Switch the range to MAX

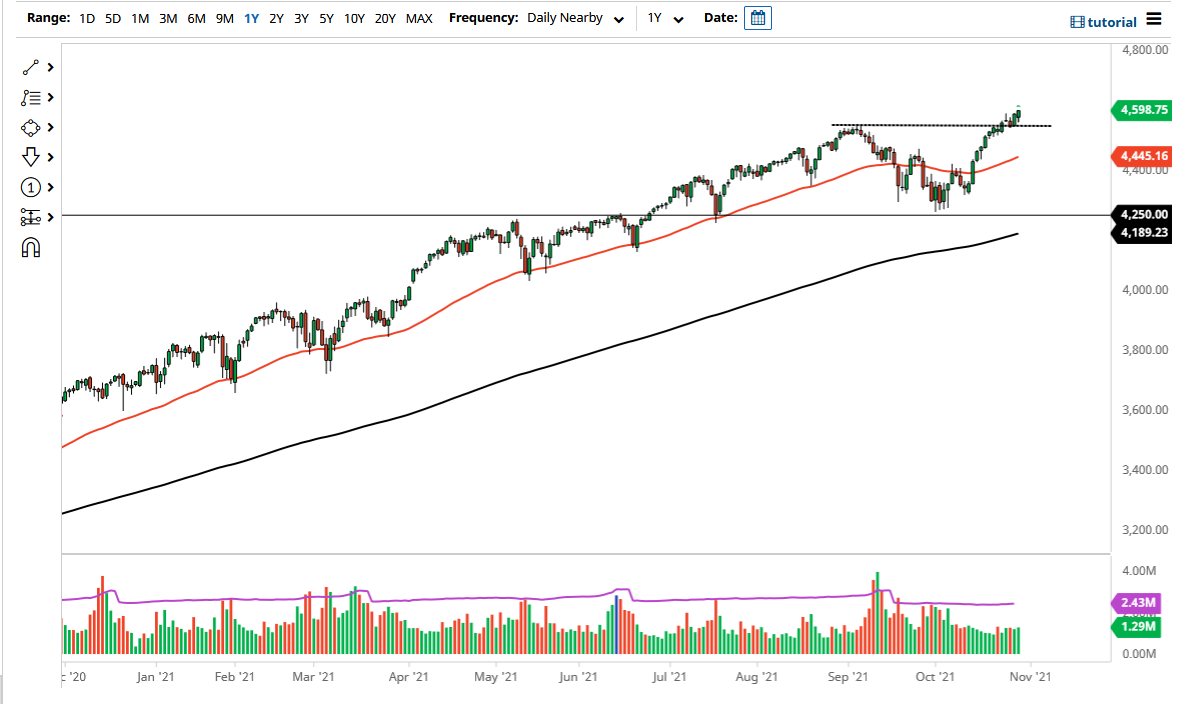tap(419, 17)
